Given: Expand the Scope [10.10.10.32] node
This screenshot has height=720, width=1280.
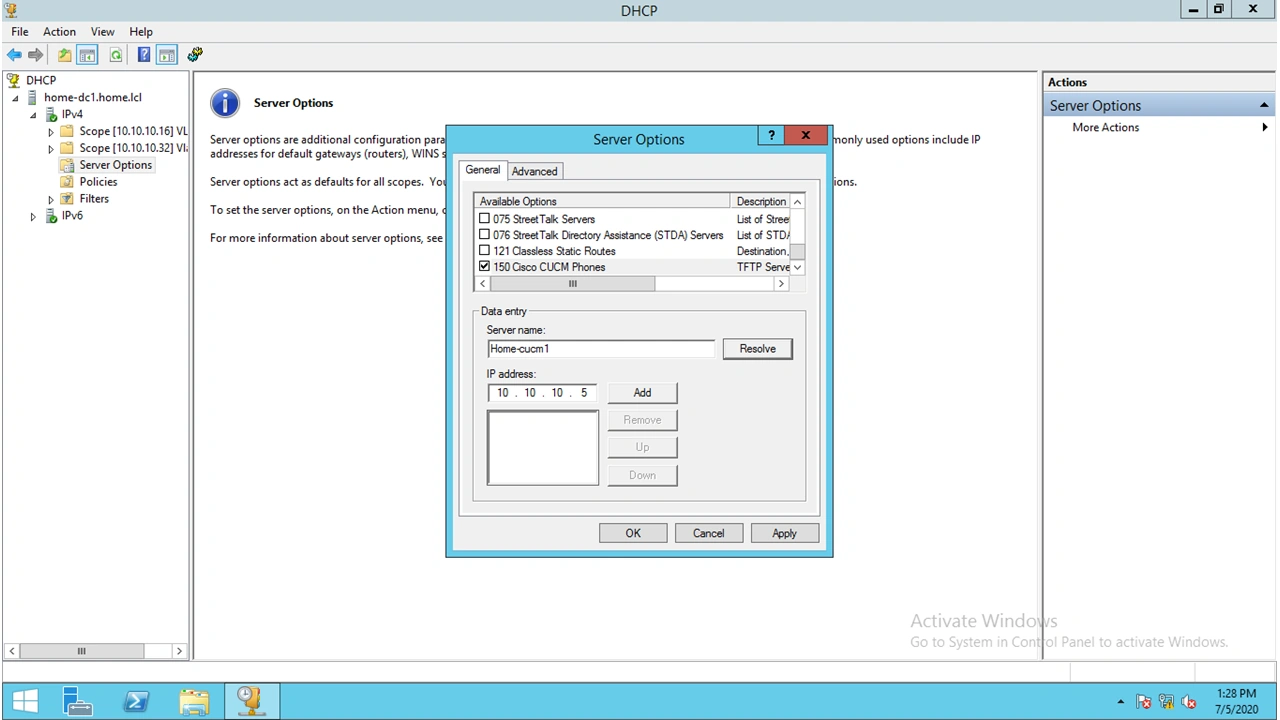Looking at the screenshot, I should pos(51,148).
